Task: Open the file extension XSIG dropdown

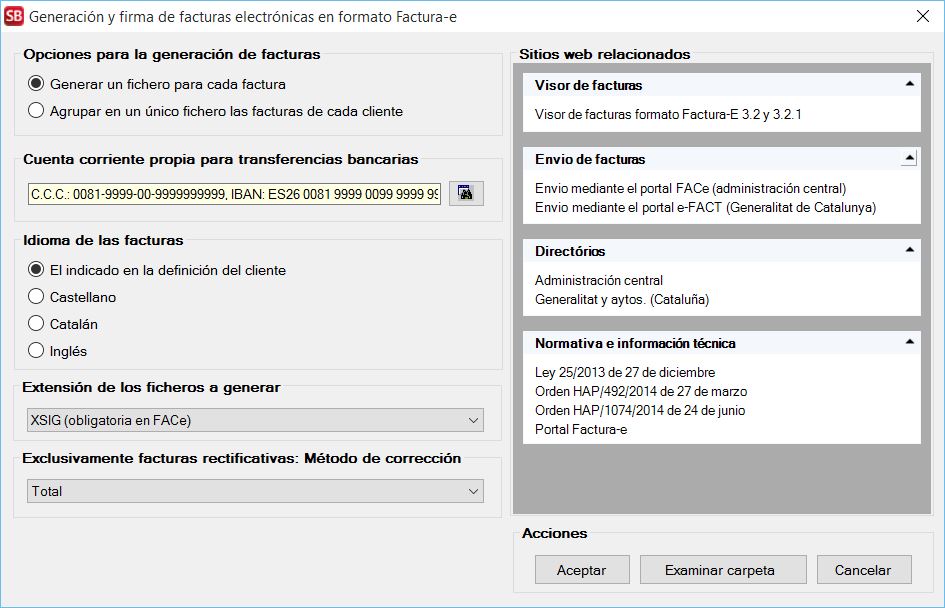Action: 255,421
